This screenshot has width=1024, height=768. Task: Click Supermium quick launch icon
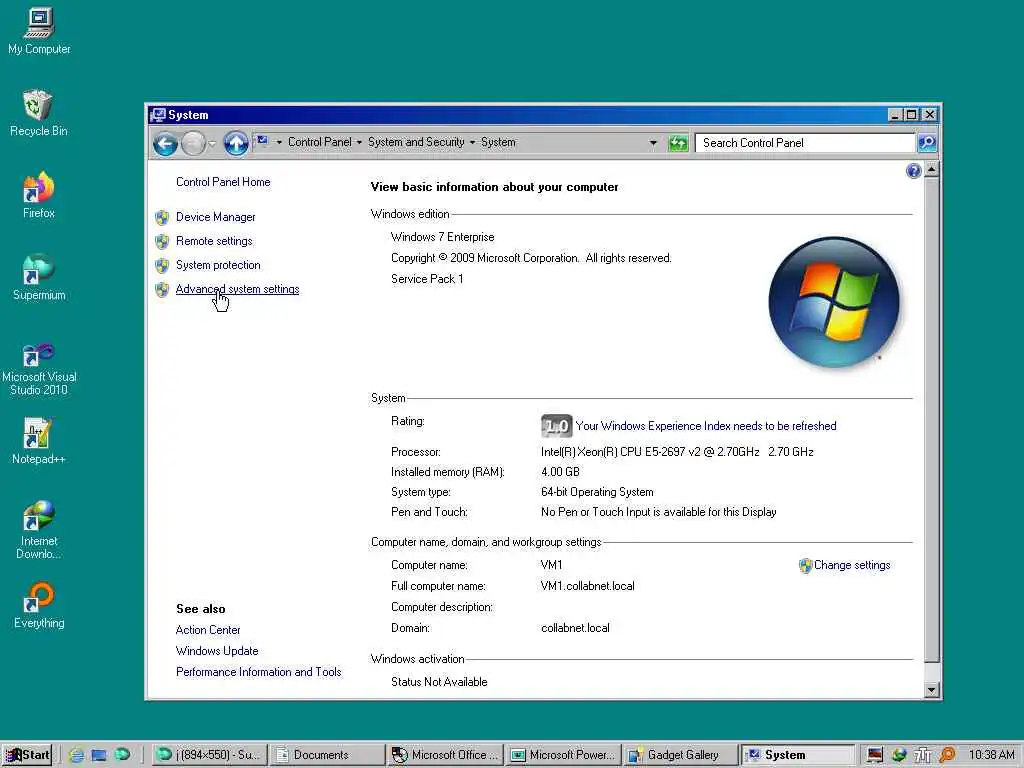coord(122,755)
